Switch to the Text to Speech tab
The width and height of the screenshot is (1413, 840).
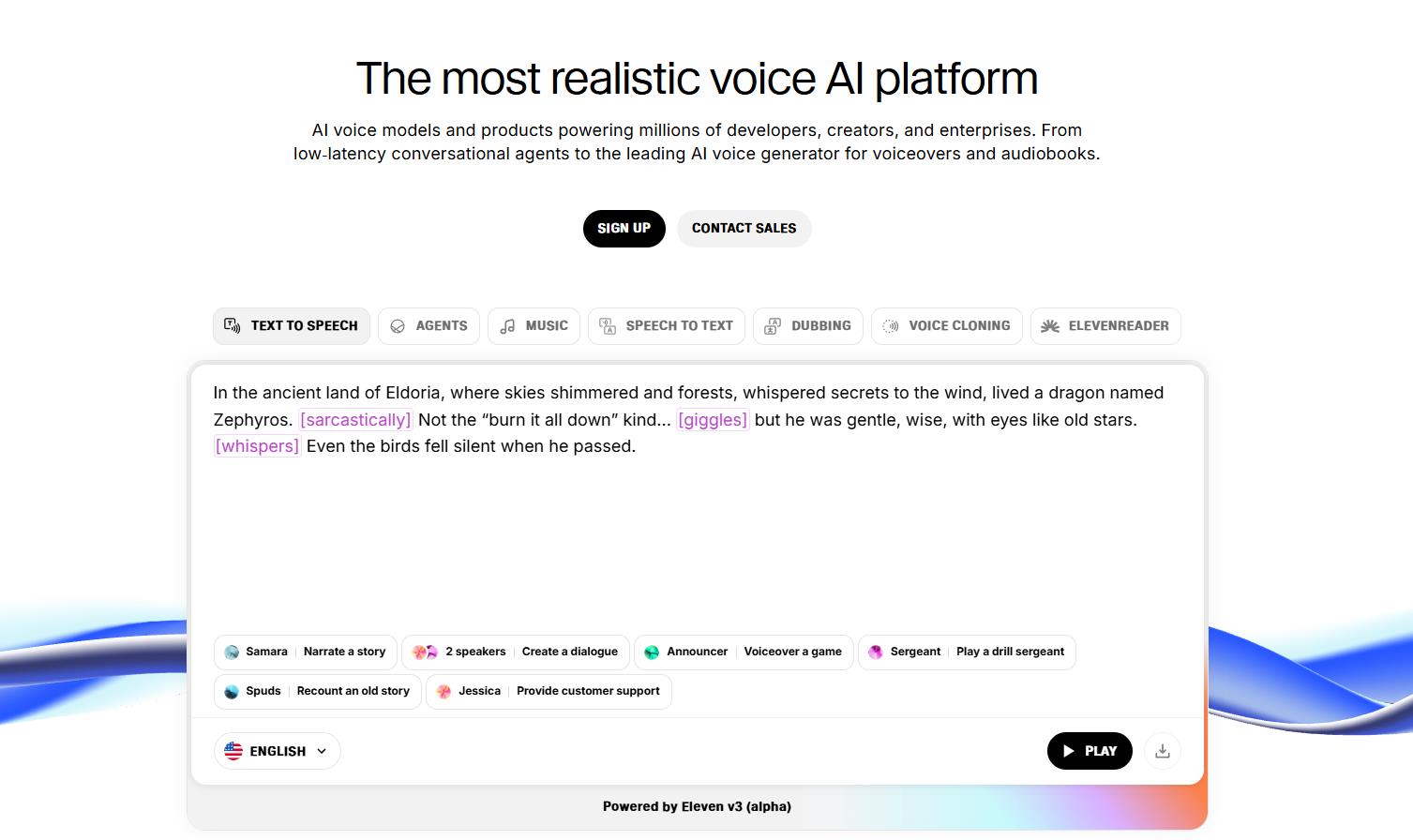pos(292,326)
